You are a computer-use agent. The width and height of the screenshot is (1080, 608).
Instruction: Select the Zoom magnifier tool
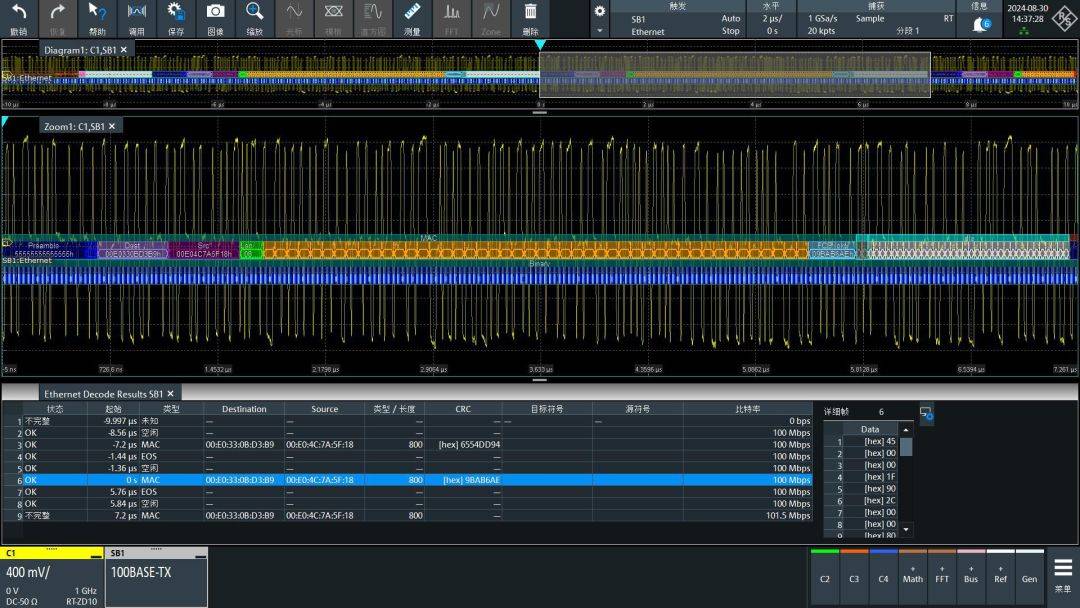point(255,14)
